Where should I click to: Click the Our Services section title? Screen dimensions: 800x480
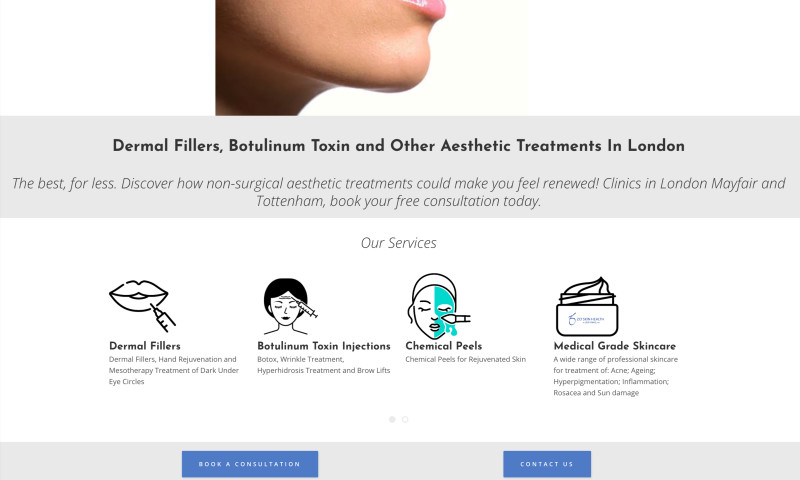(398, 243)
